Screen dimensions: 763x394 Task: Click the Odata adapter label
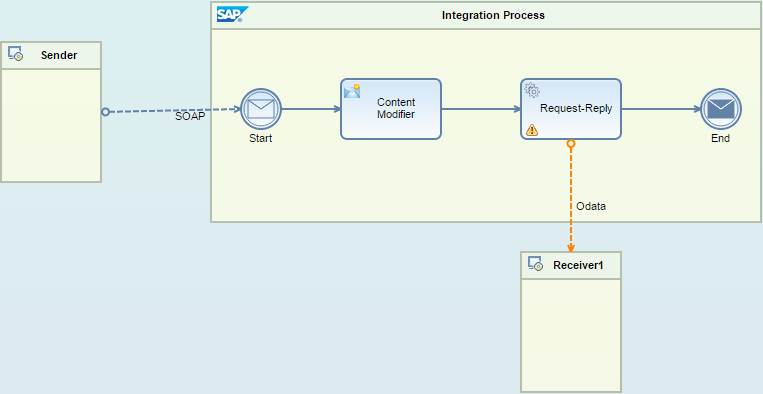[x=591, y=206]
